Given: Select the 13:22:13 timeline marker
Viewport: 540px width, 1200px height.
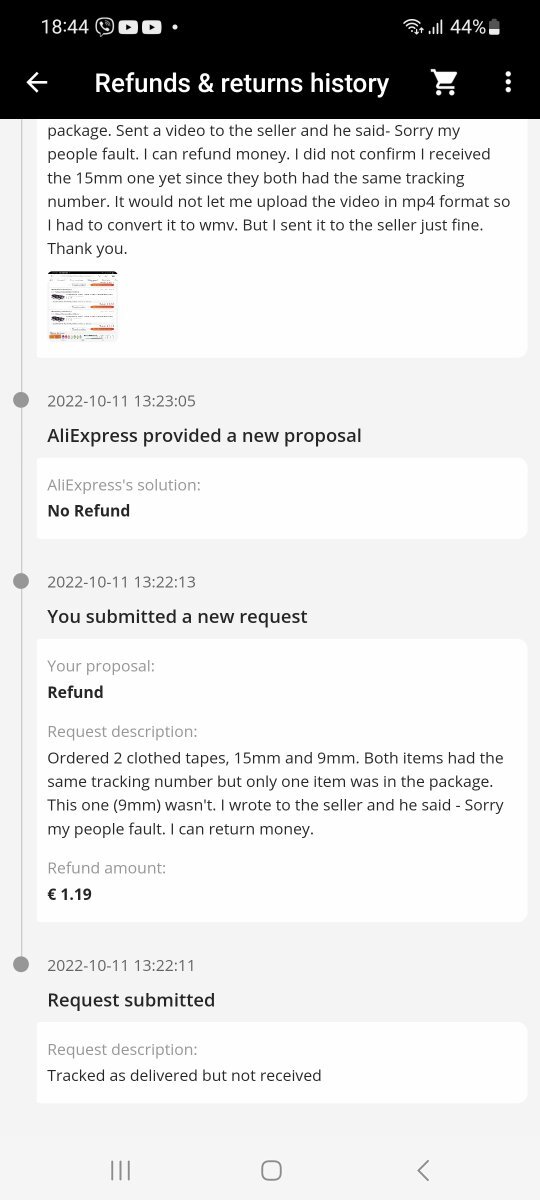Looking at the screenshot, I should coord(21,581).
